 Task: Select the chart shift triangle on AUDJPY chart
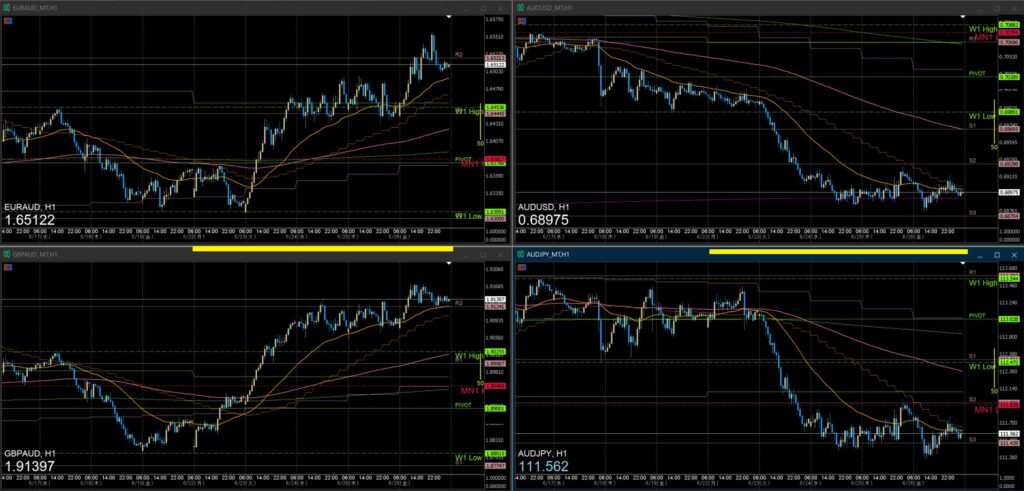point(963,262)
